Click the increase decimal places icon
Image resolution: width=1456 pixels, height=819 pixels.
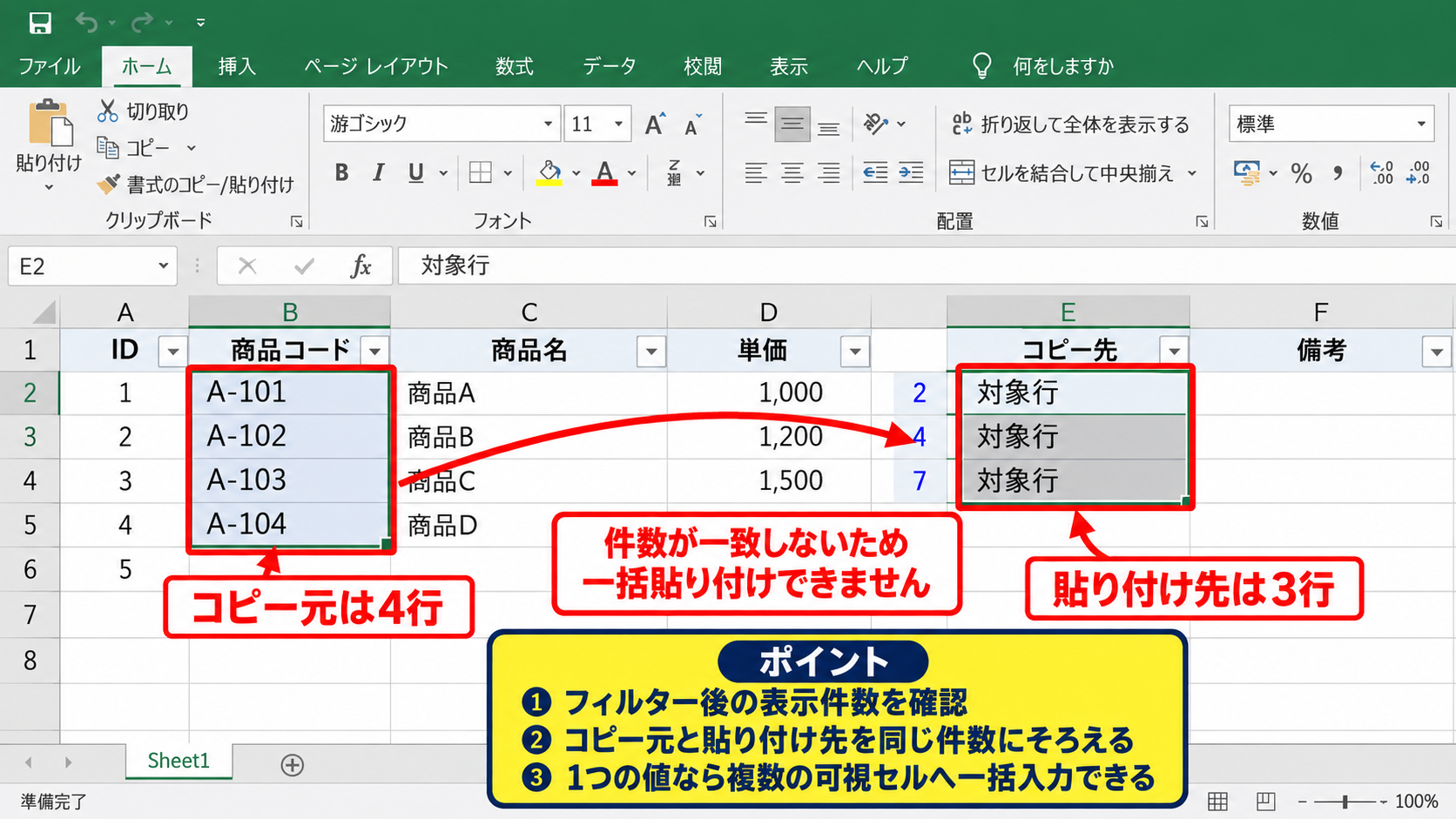(x=1381, y=172)
